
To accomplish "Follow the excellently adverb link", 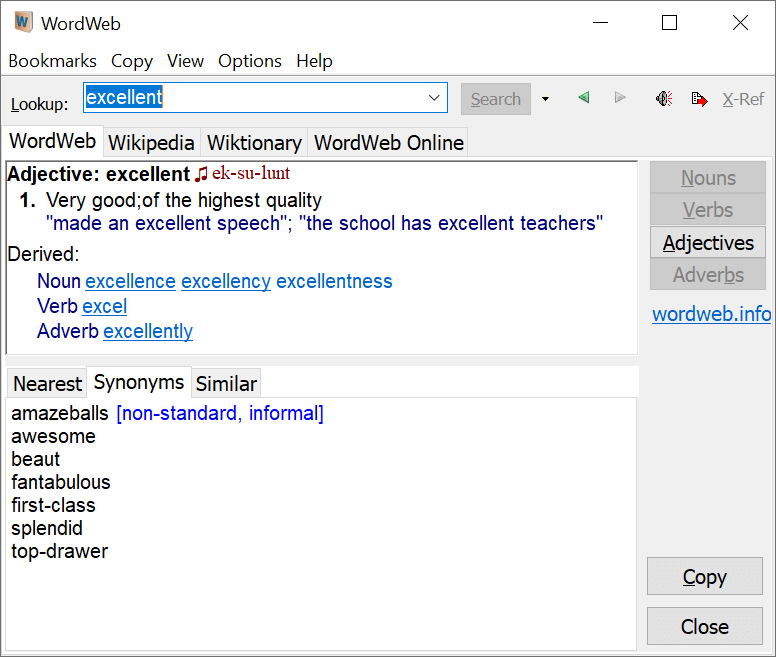I will [x=148, y=331].
